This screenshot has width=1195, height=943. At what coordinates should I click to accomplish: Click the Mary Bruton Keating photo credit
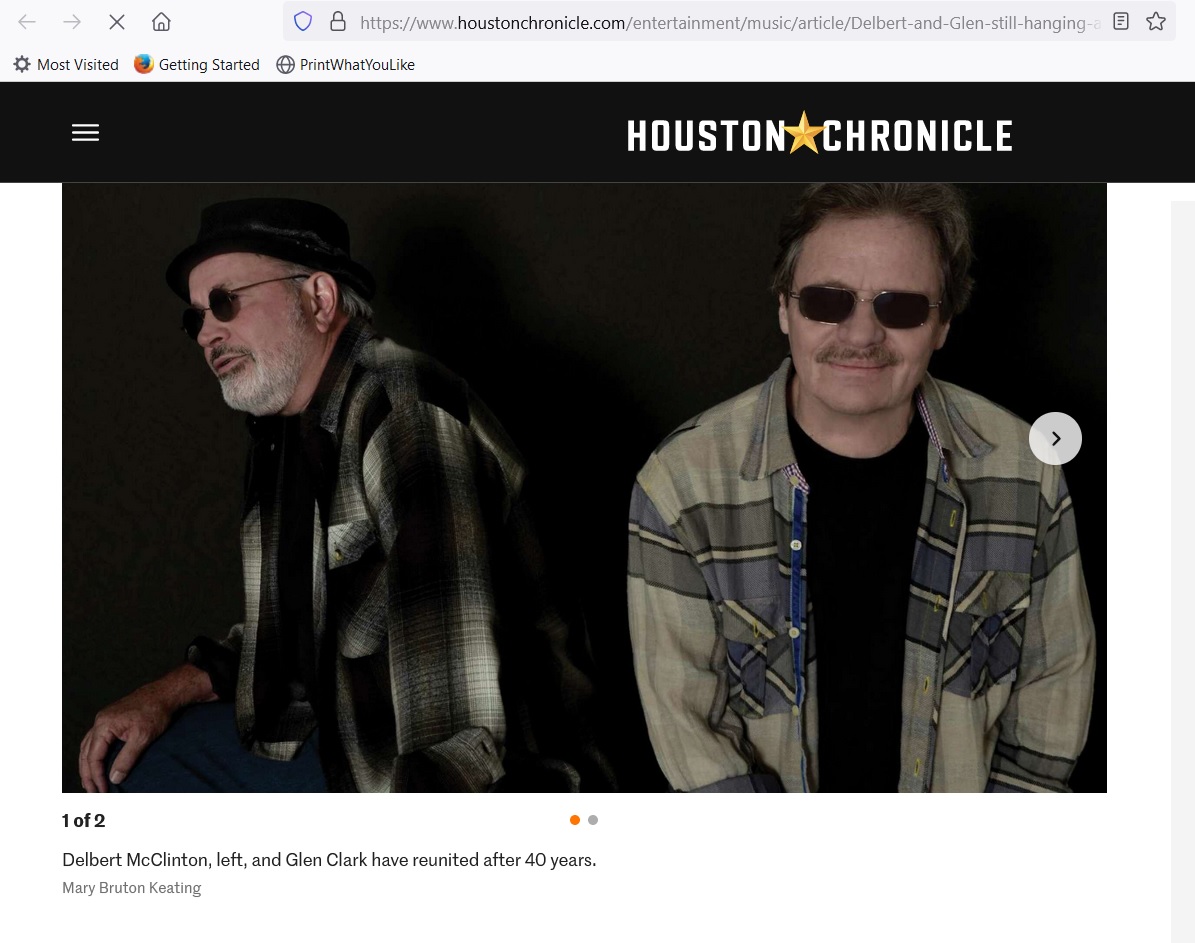coord(132,888)
